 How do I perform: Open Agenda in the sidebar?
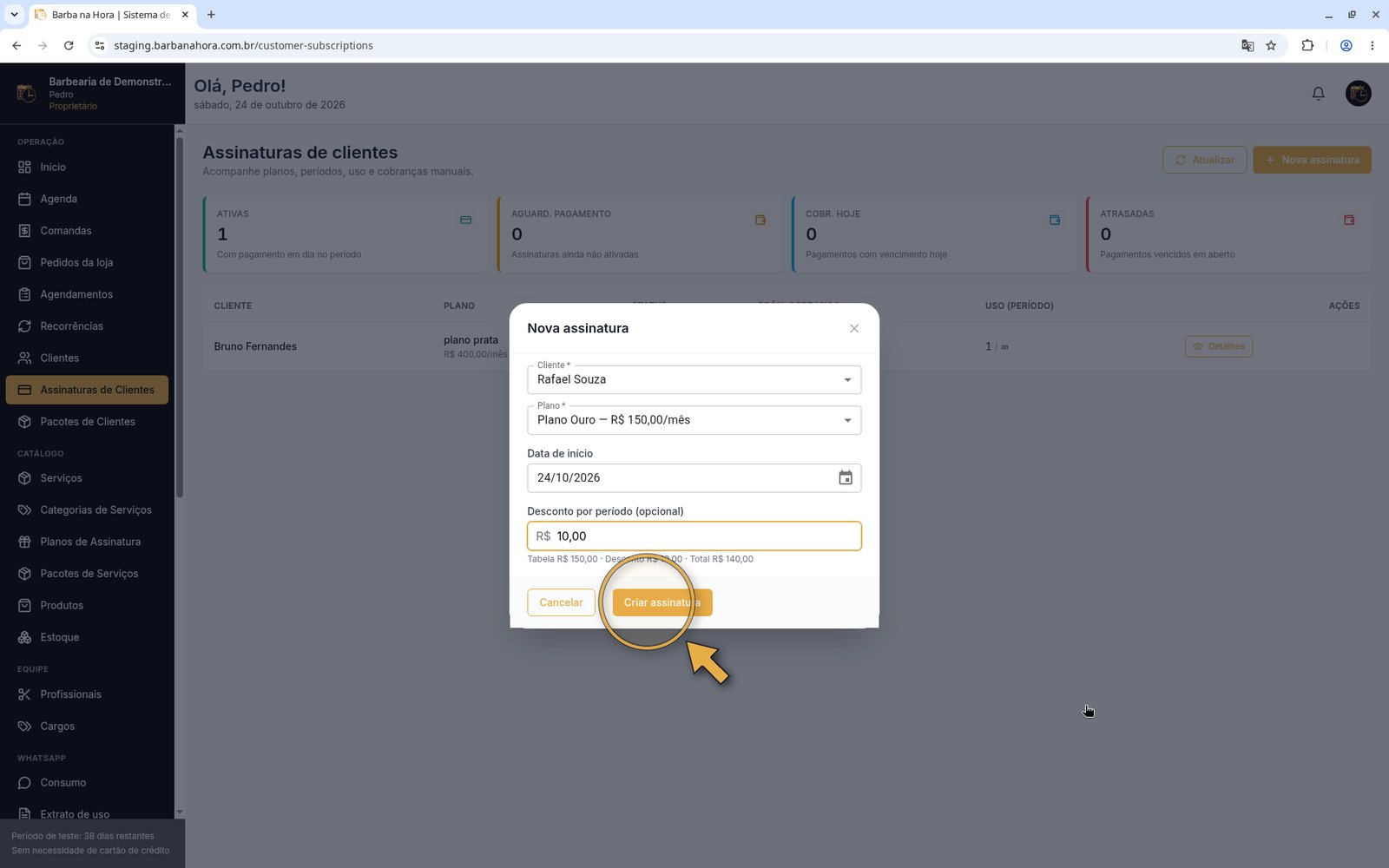(87, 199)
